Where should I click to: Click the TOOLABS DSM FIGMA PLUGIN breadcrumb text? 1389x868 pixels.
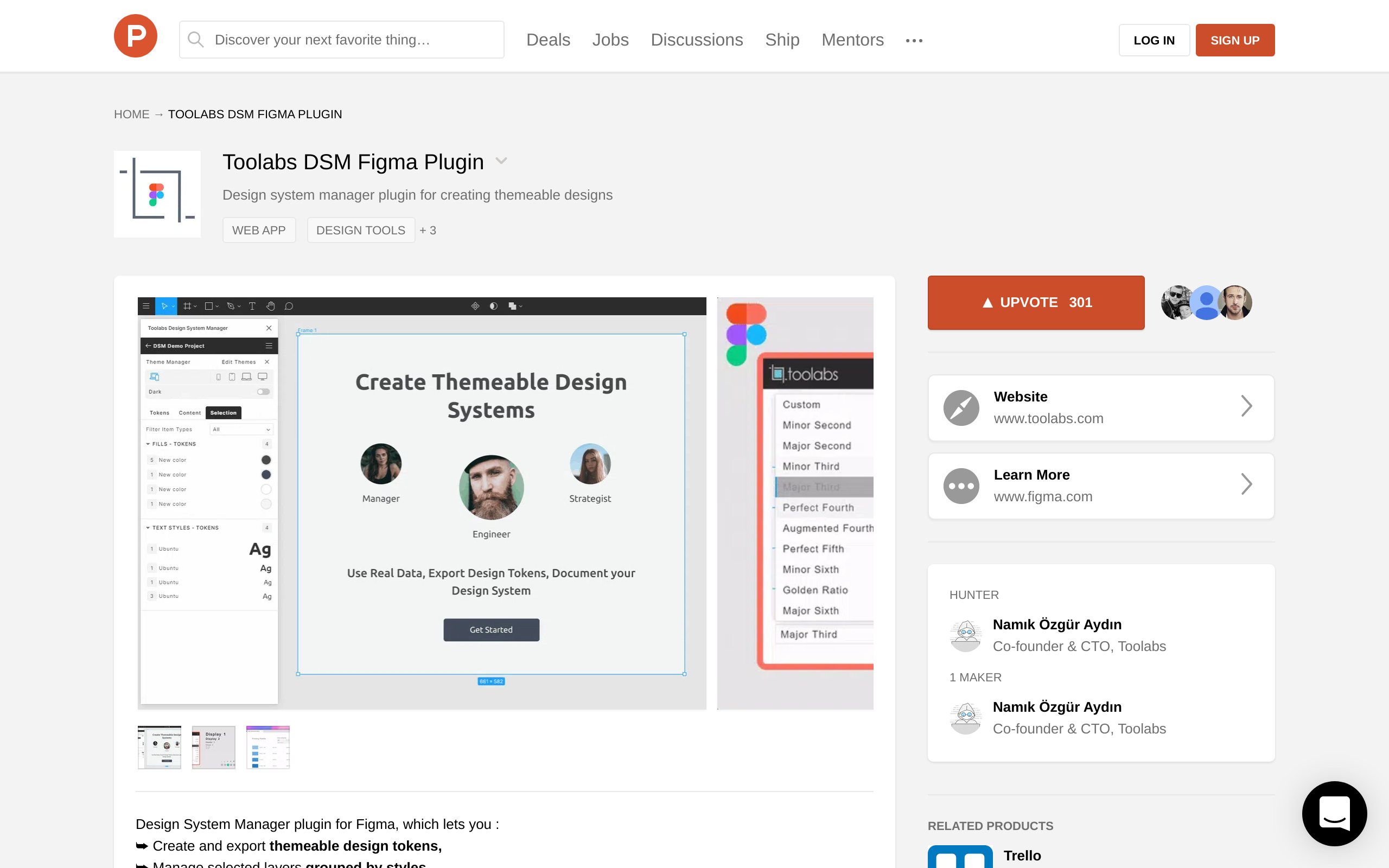(254, 114)
